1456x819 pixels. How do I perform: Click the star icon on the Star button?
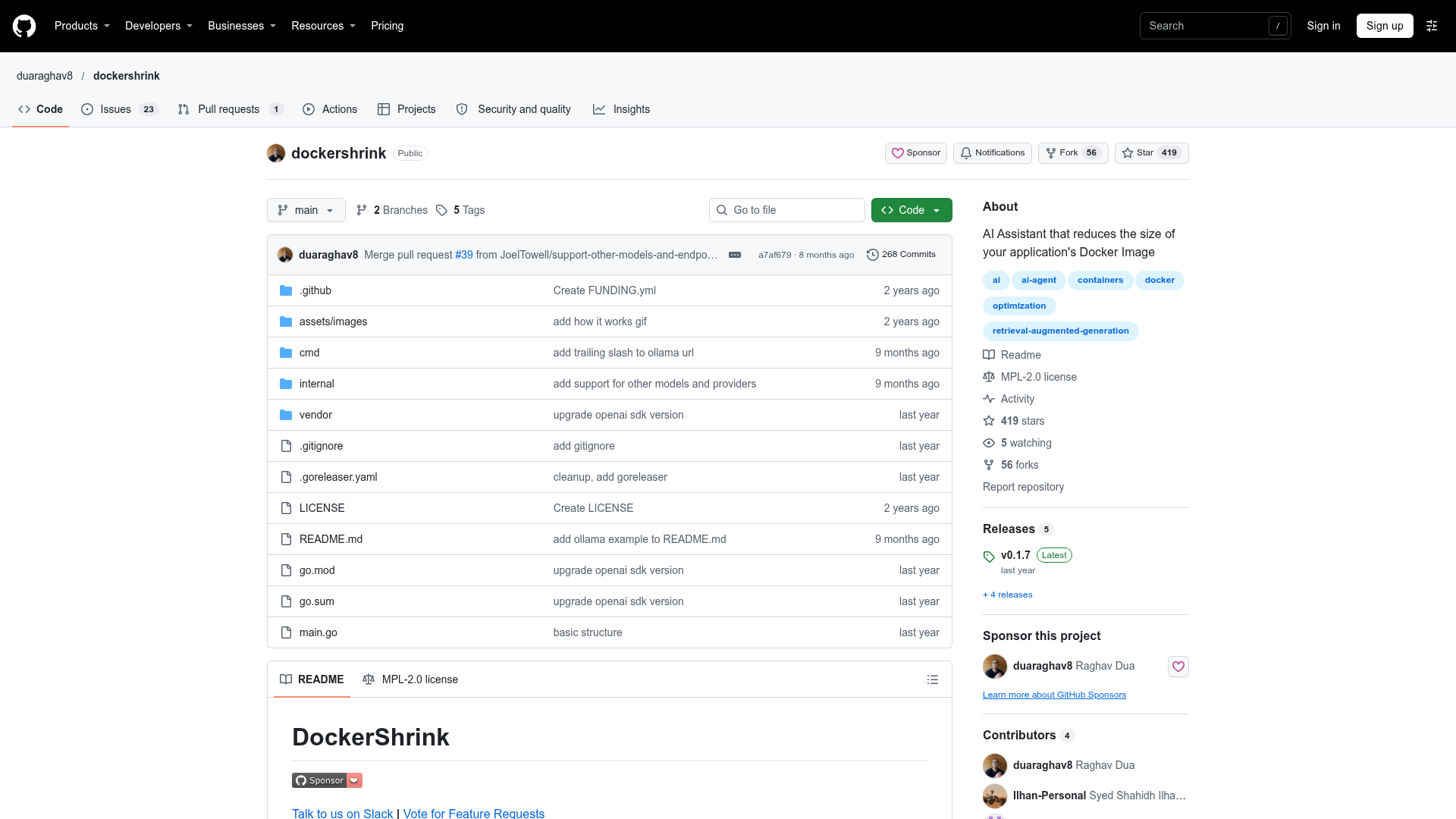pos(1128,153)
